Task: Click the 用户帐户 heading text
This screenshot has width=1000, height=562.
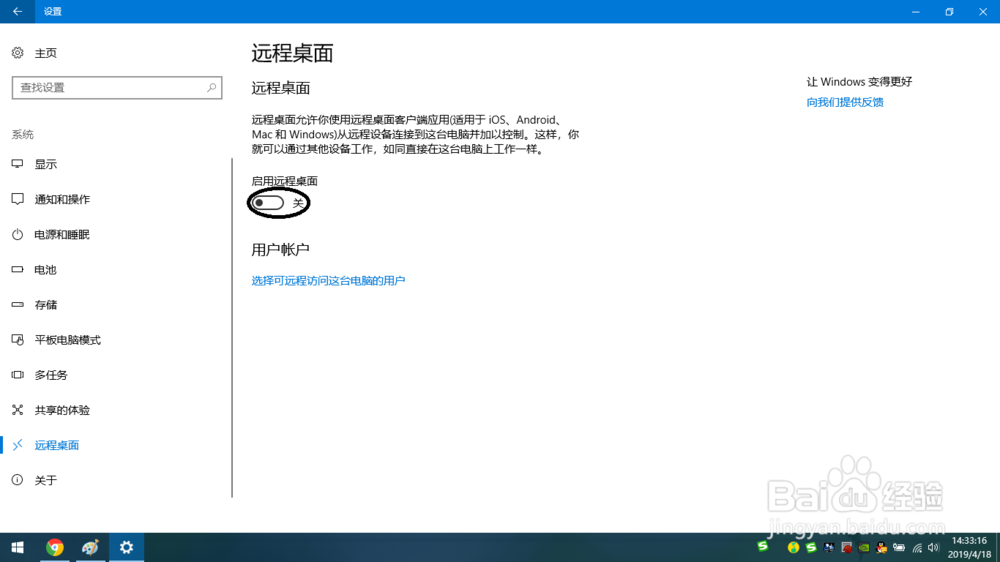Action: click(280, 249)
